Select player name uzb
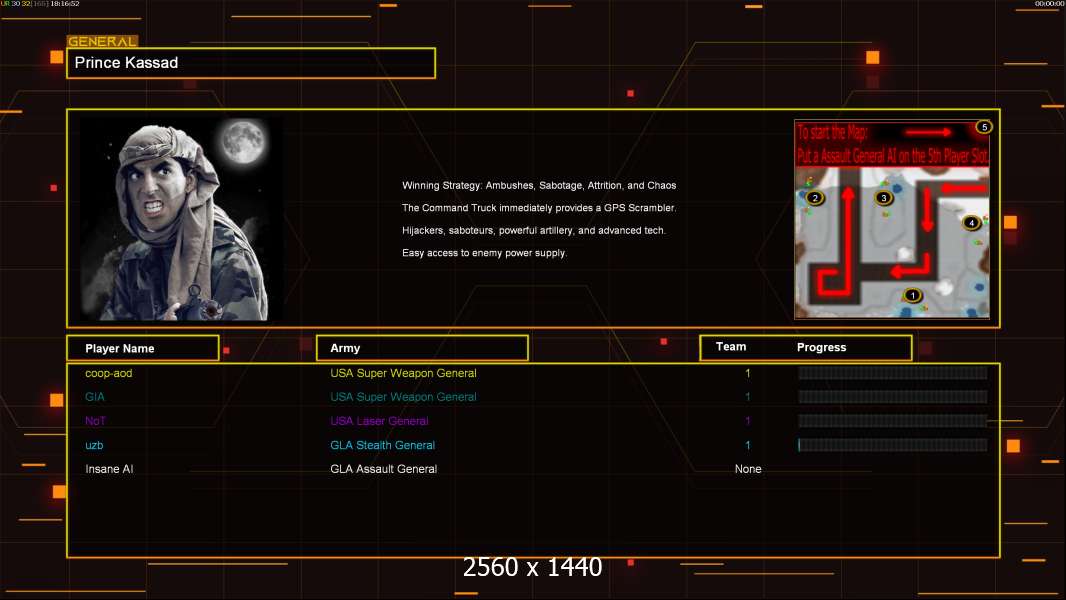The image size is (1066, 600). (94, 445)
